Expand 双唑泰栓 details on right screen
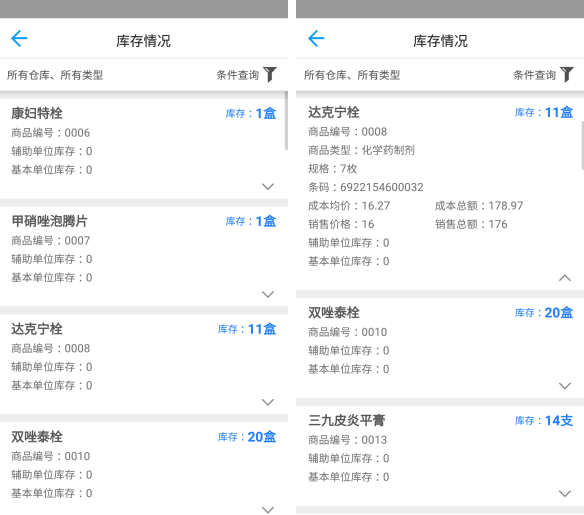 tap(565, 386)
